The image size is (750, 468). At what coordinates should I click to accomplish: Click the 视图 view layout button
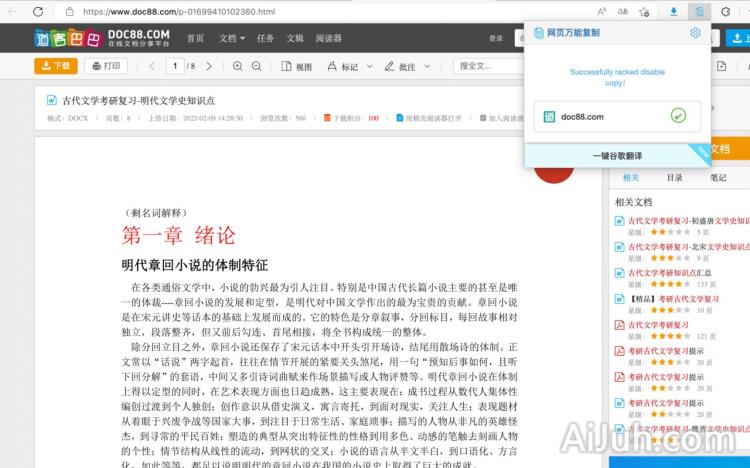297,67
